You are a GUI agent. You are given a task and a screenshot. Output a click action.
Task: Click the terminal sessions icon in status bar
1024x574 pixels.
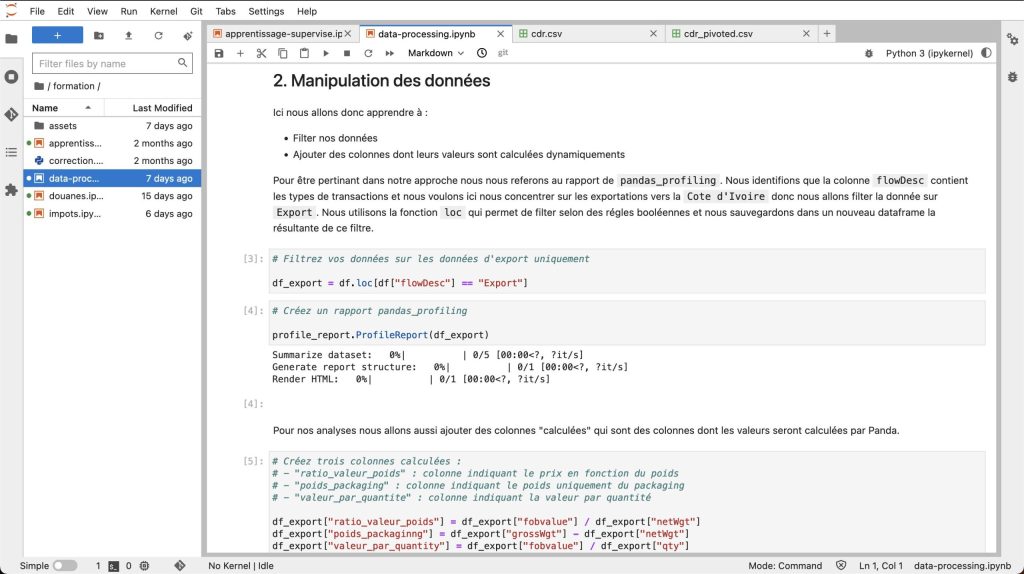[x=114, y=566]
